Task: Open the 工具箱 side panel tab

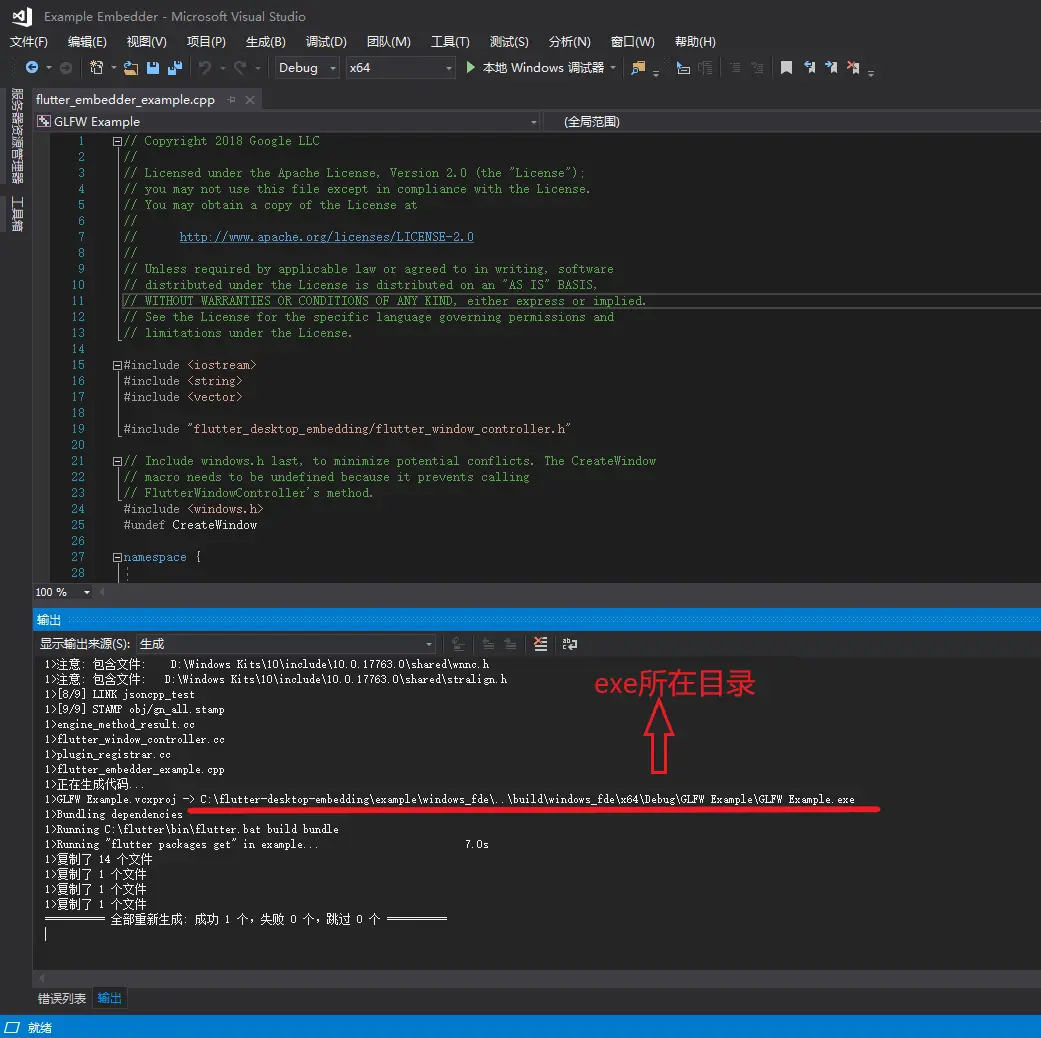Action: [17, 214]
